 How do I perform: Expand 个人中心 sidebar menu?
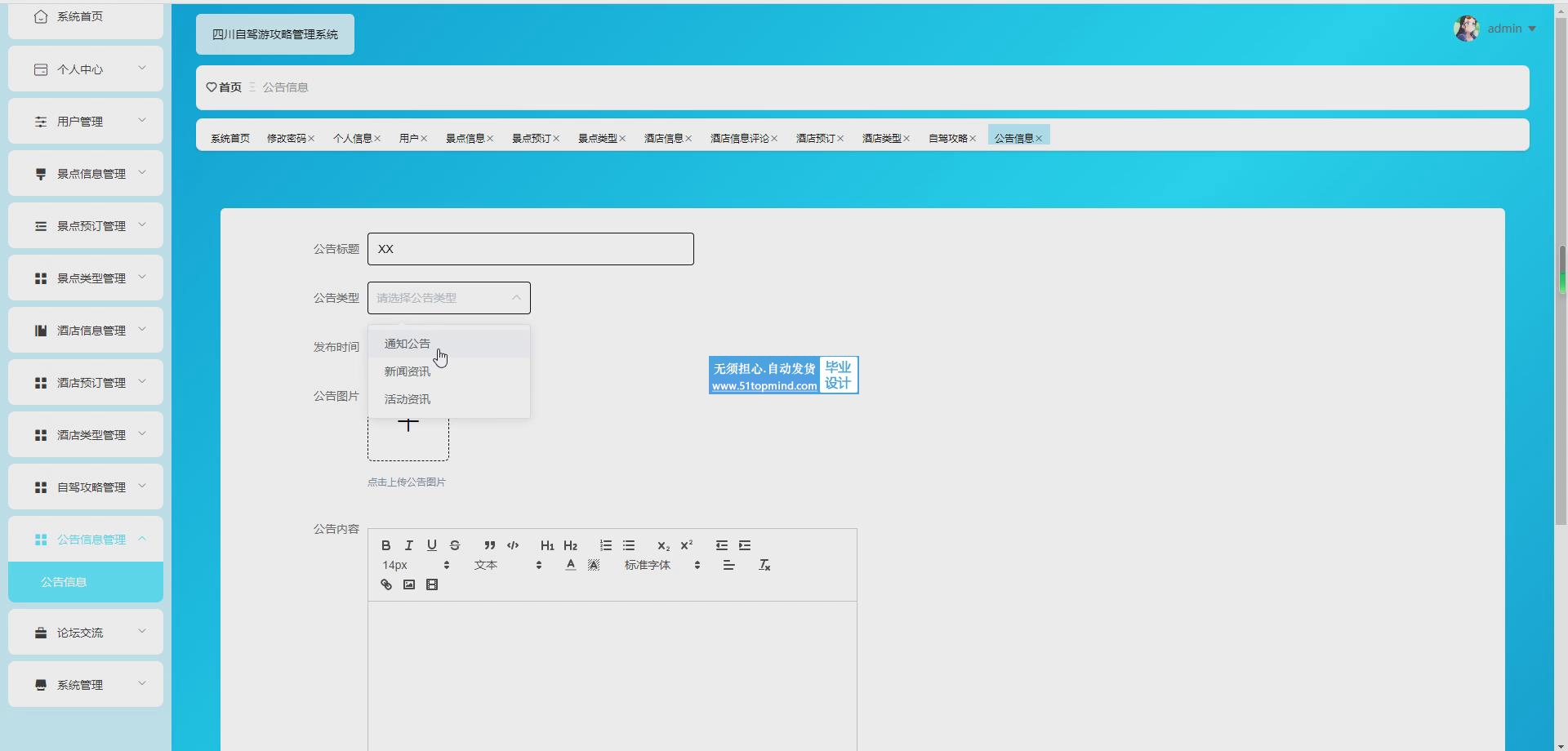tap(86, 69)
